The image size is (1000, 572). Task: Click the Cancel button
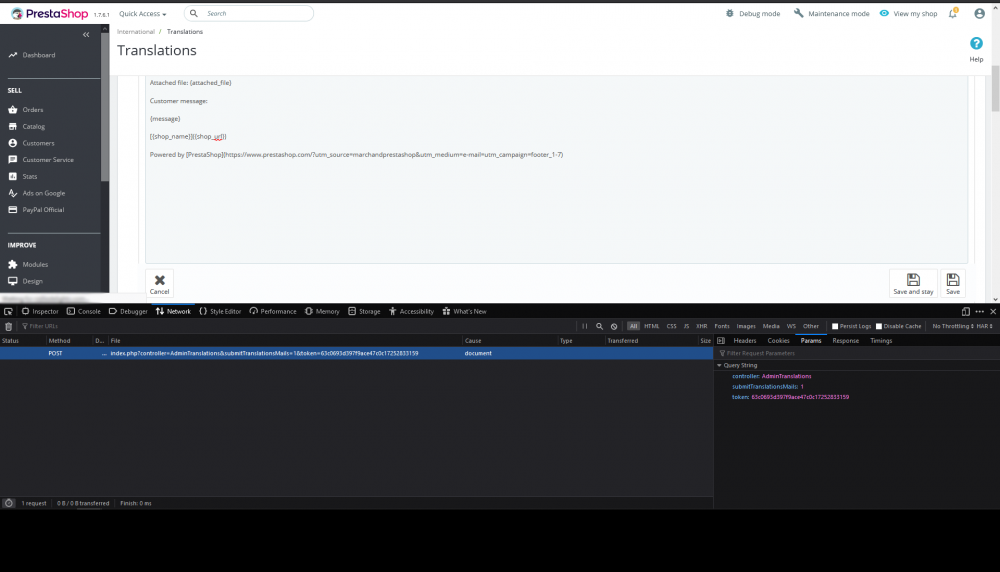coord(159,284)
